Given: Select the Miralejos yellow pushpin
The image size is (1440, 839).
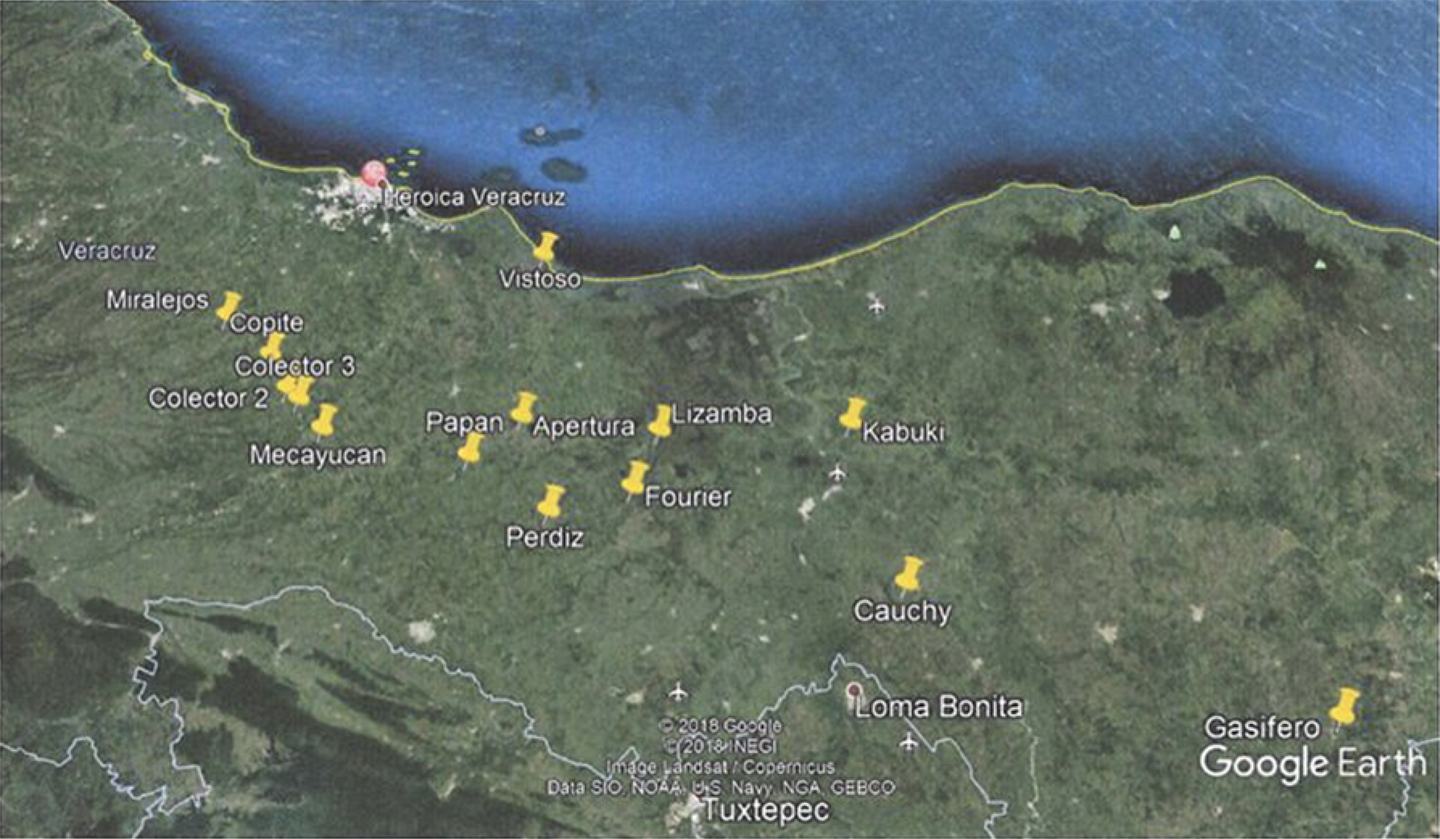Looking at the screenshot, I should click(229, 306).
